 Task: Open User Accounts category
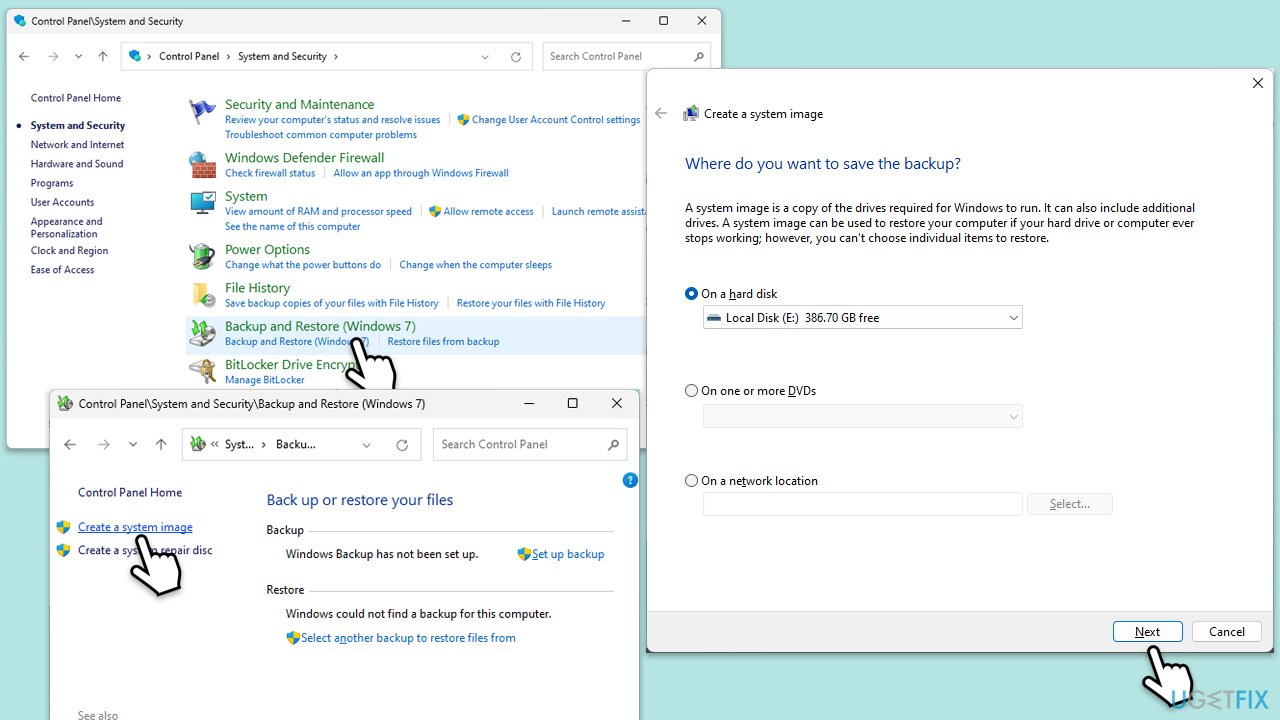62,202
